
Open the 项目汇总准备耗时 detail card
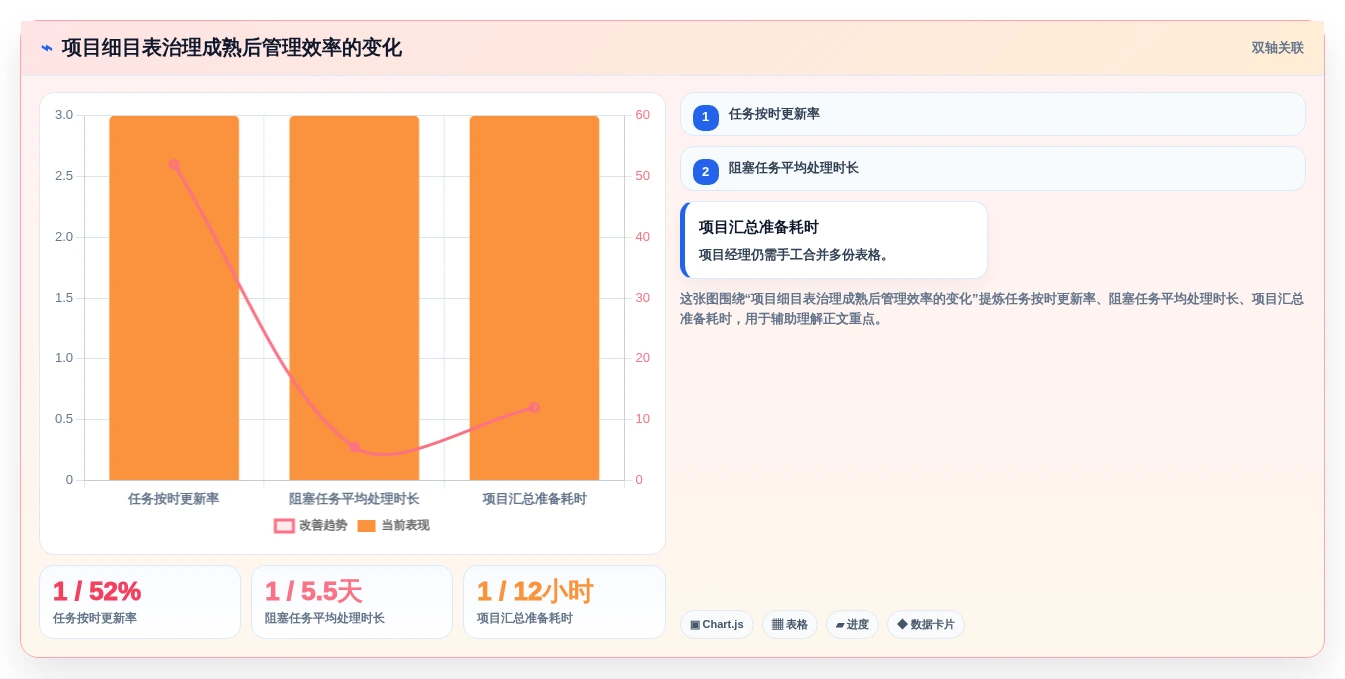[833, 240]
